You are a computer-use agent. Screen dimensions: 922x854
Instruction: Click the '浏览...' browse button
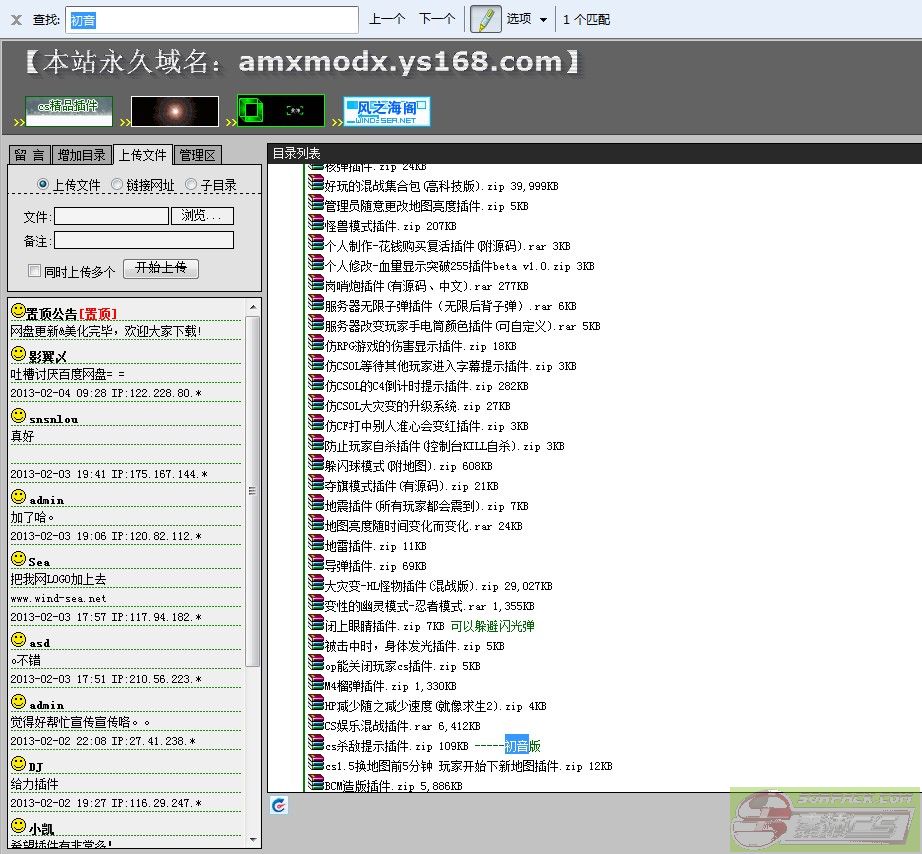pos(203,216)
